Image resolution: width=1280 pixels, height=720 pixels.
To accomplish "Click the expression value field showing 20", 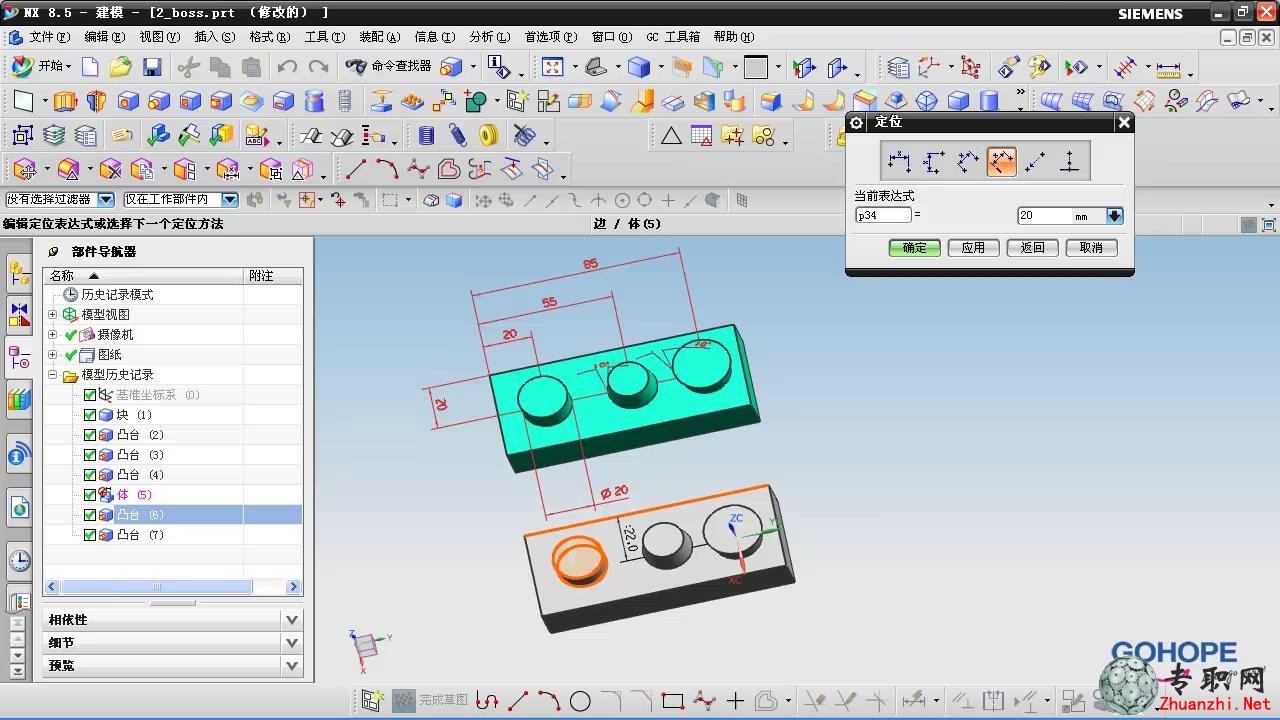I will [1045, 216].
